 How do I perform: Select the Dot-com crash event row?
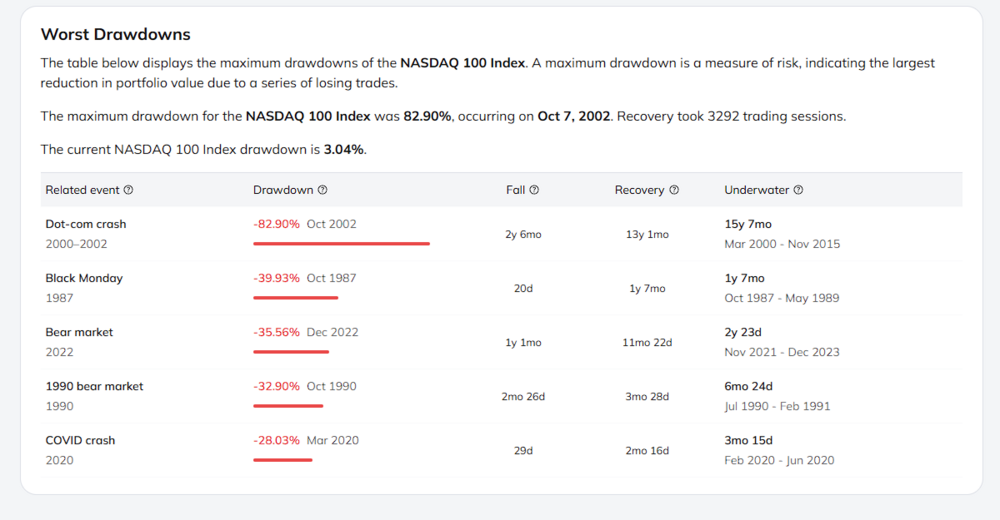501,234
